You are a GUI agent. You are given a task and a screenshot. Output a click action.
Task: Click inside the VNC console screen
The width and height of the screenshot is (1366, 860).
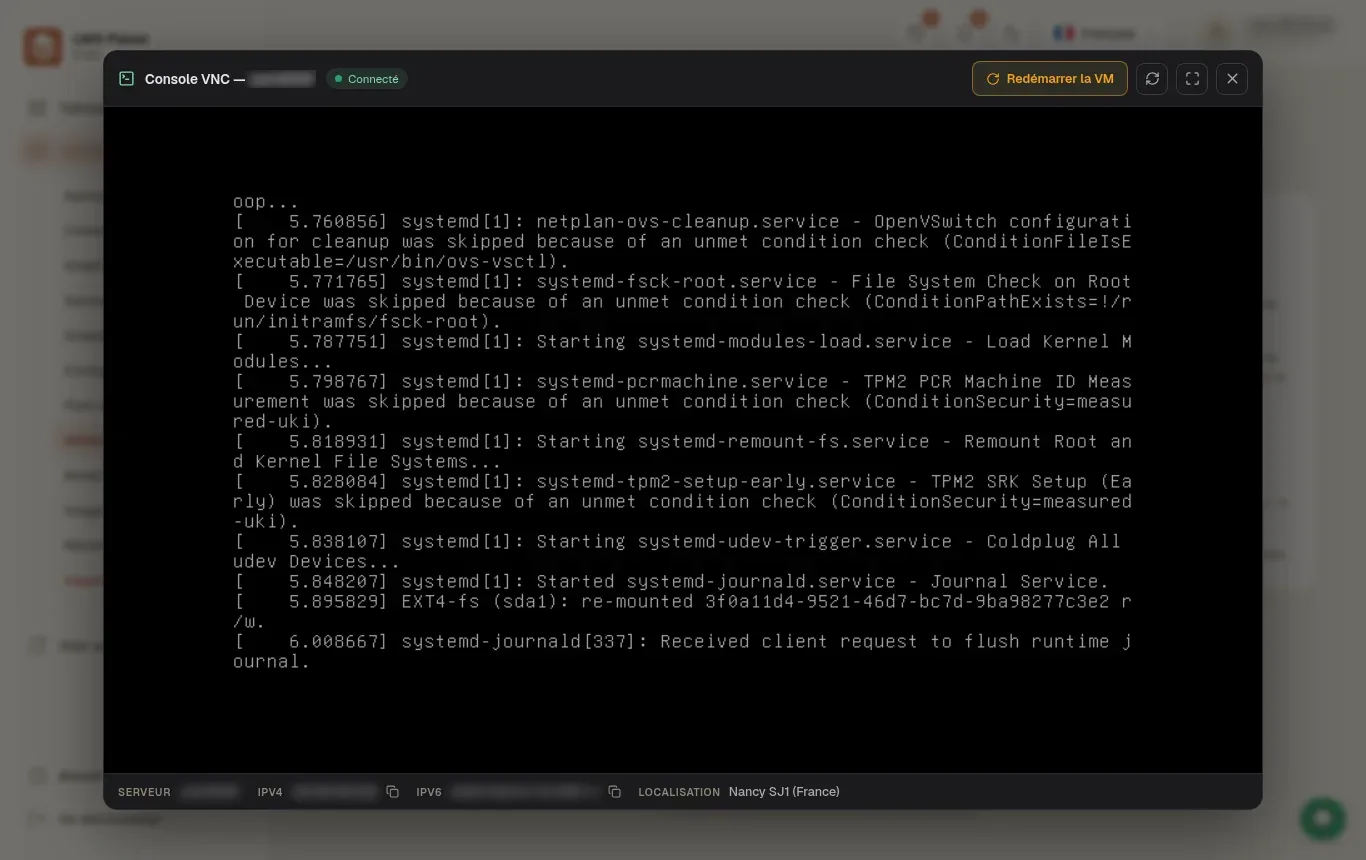683,440
